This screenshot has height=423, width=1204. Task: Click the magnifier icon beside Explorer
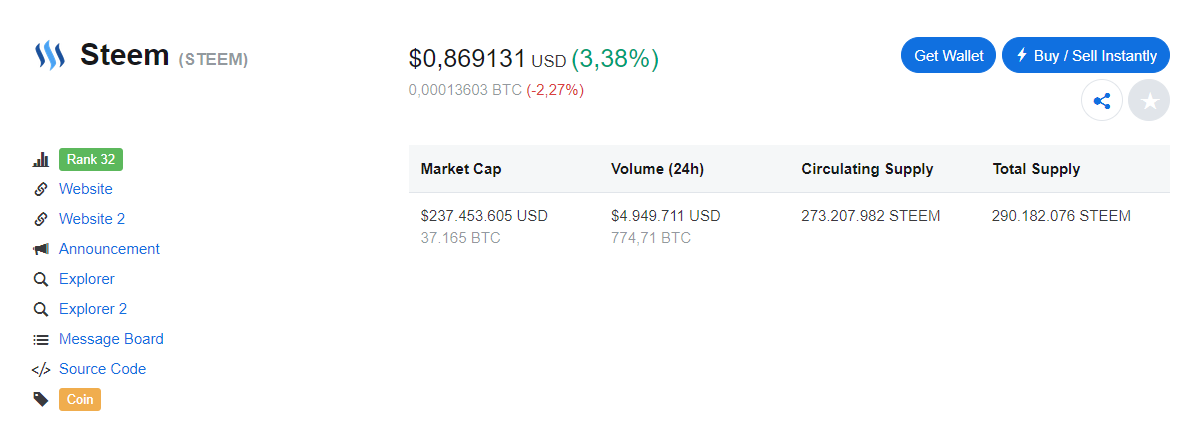pyautogui.click(x=41, y=279)
